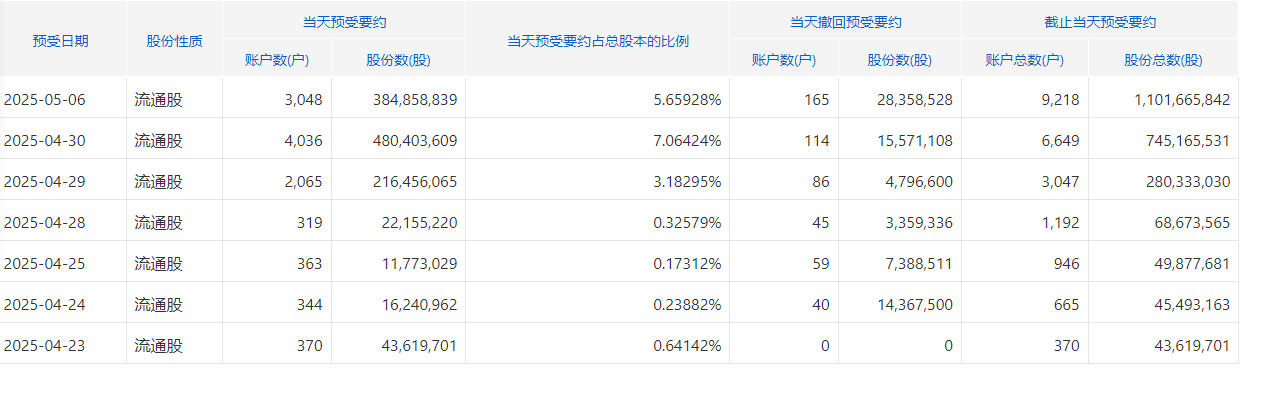Image resolution: width=1279 pixels, height=398 pixels.
Task: Click the 股份性质 column header
Action: click(x=174, y=41)
